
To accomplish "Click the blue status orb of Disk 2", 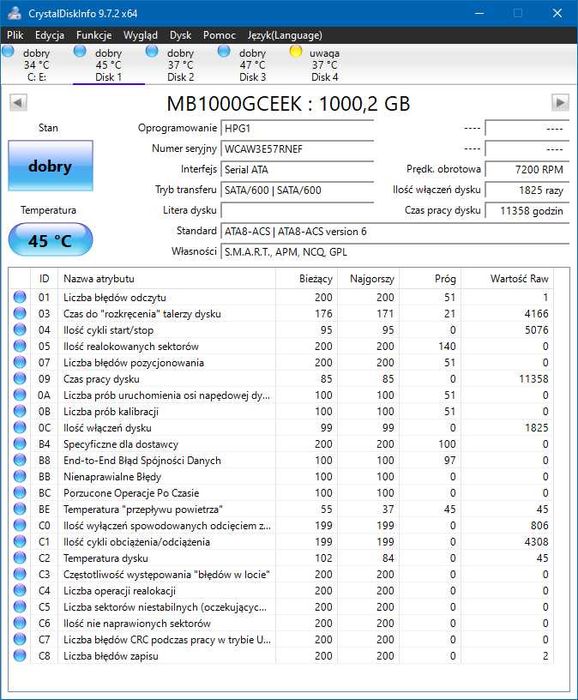I will tap(152, 51).
